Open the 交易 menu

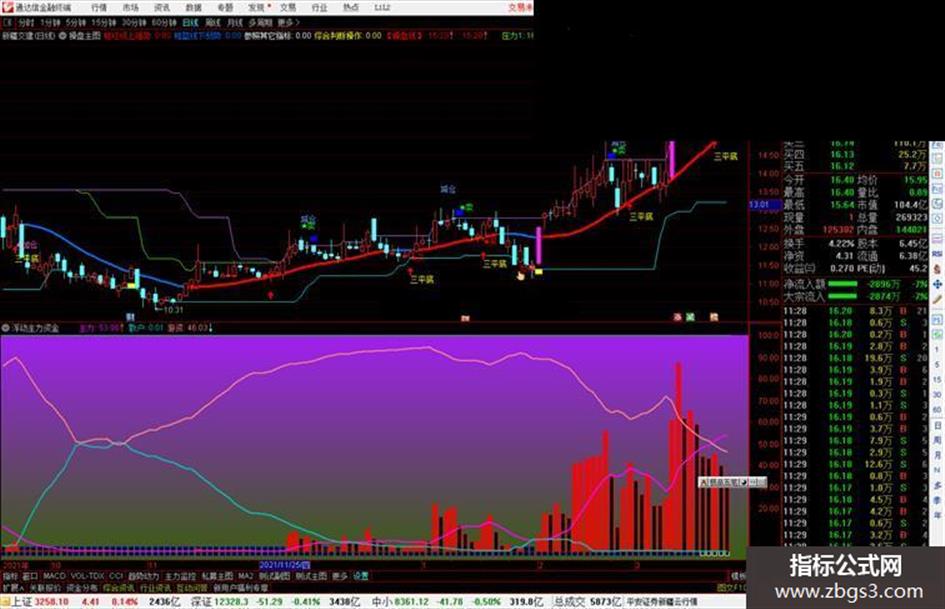pyautogui.click(x=288, y=7)
